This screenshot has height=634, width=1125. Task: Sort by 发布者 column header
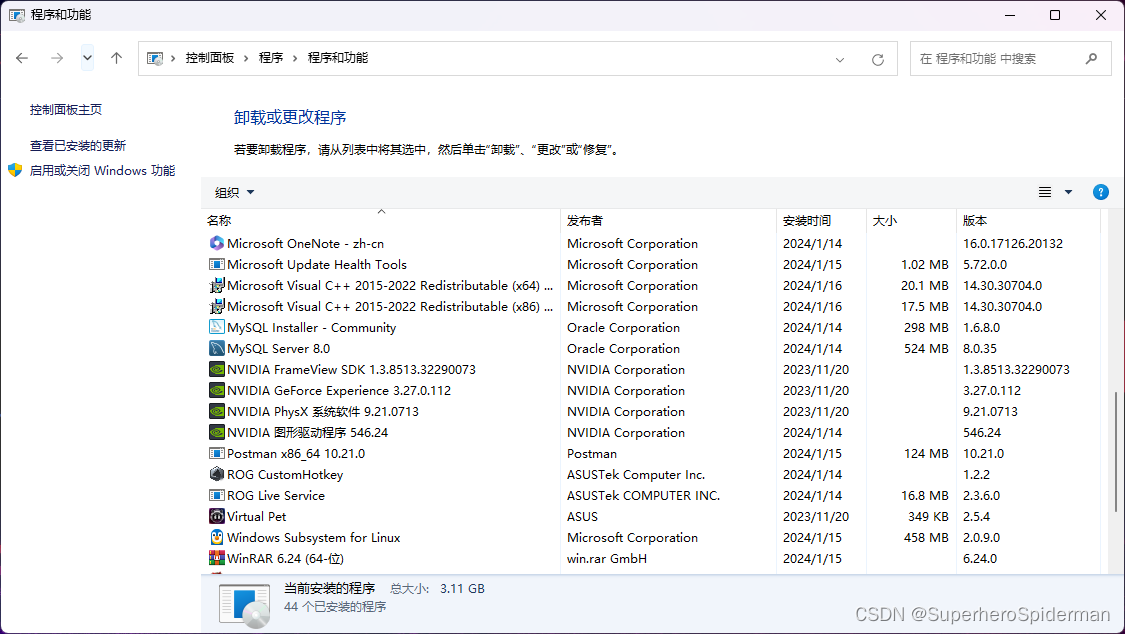585,221
